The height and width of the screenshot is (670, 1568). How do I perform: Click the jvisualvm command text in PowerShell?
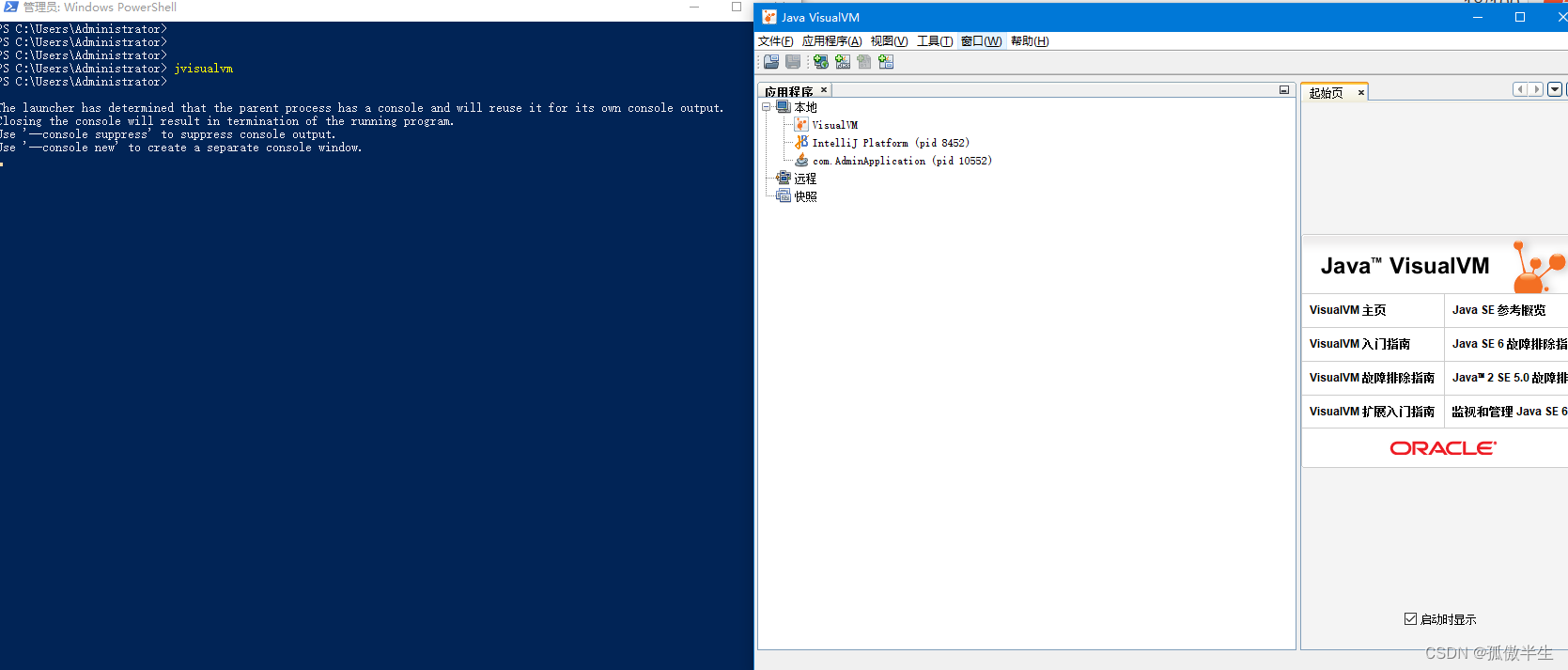point(204,69)
